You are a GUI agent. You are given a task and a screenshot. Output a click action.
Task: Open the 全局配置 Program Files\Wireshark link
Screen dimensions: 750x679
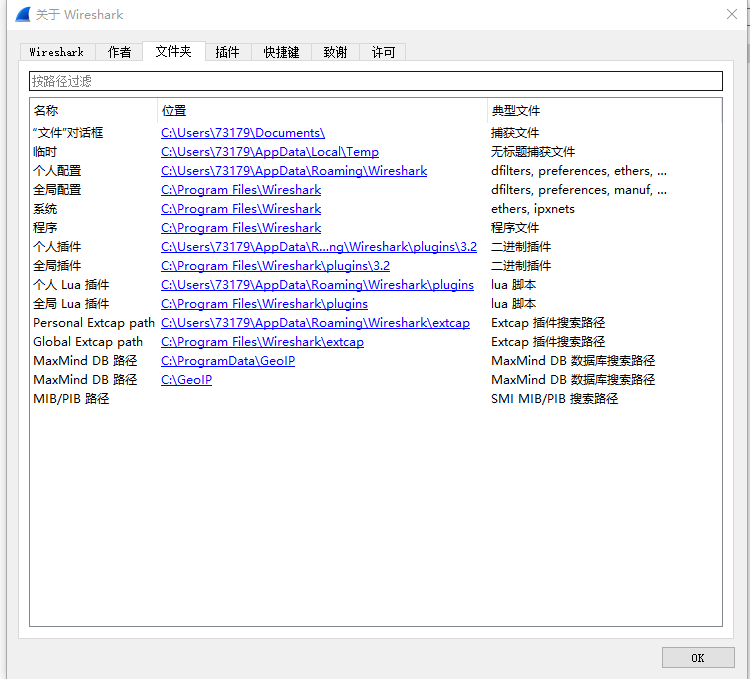pos(241,190)
